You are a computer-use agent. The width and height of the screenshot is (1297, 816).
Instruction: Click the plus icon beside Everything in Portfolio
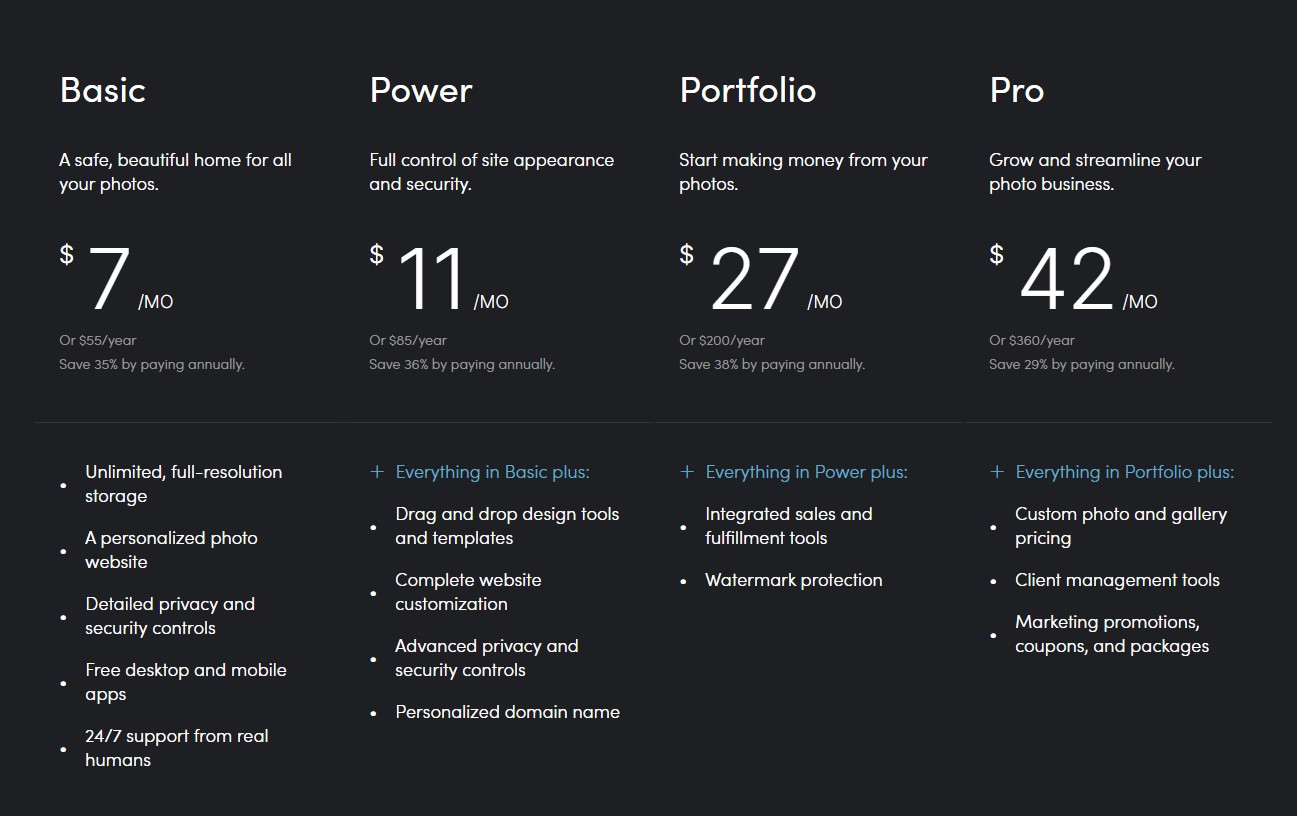click(x=997, y=472)
